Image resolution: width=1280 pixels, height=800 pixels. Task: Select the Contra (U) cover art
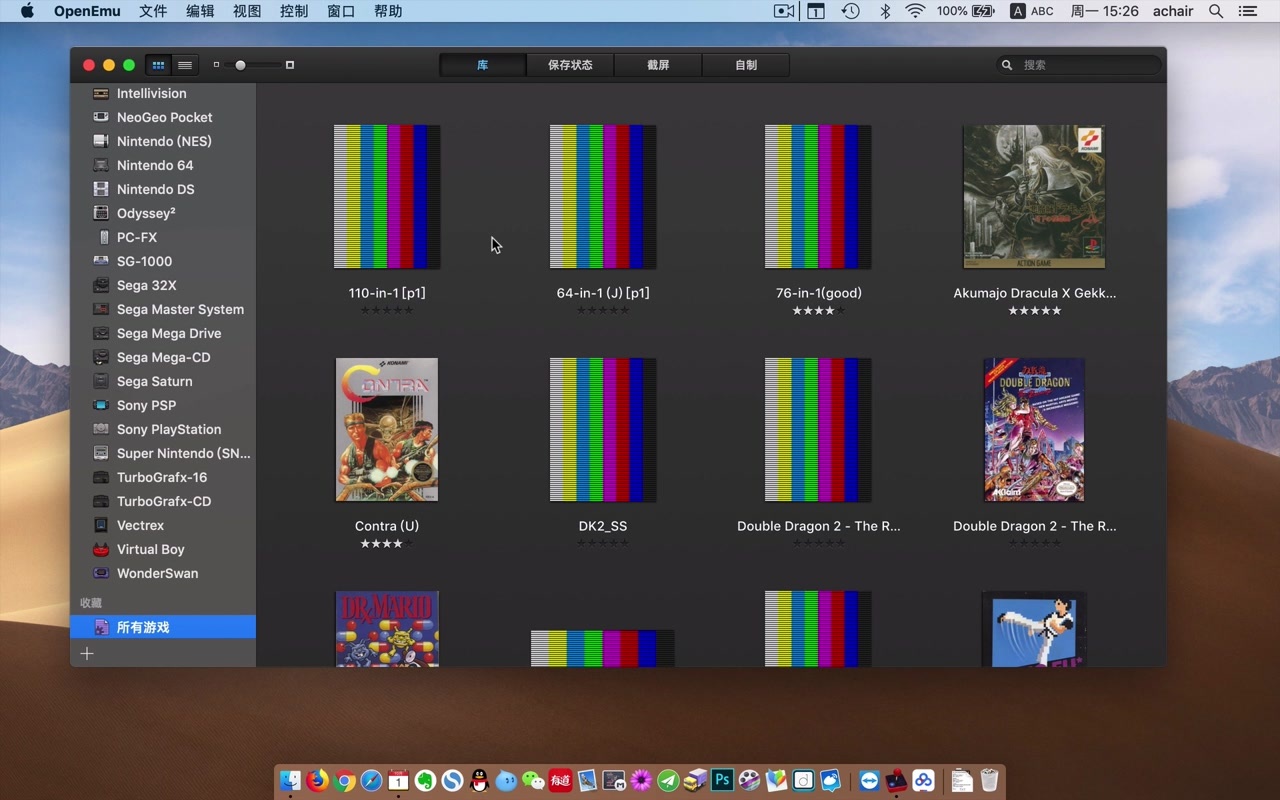pos(387,430)
